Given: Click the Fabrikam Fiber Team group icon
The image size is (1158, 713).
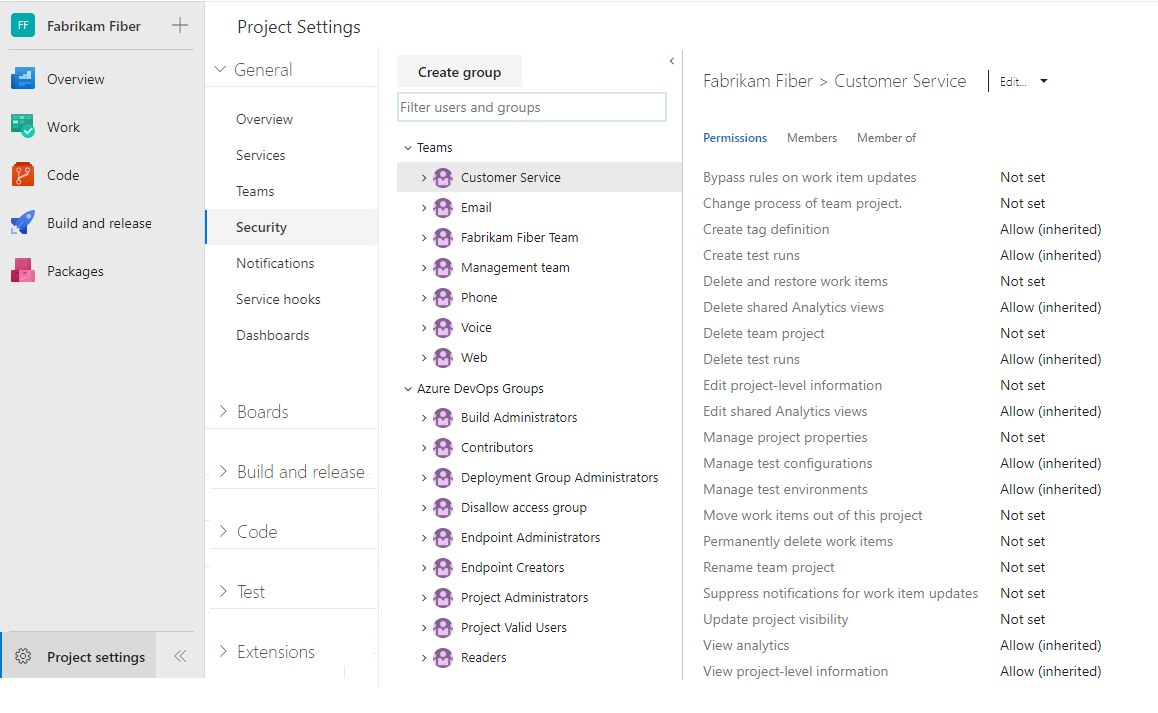Looking at the screenshot, I should 443,237.
